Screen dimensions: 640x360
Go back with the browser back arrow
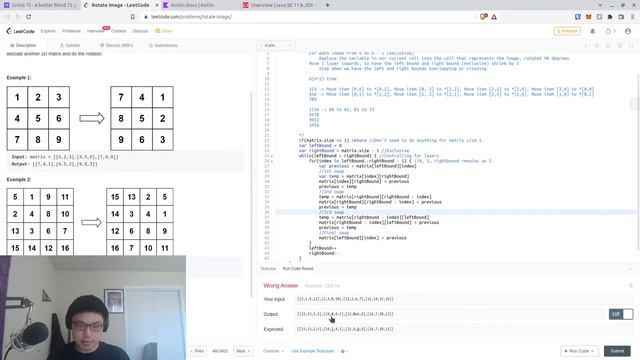[x=7, y=17]
